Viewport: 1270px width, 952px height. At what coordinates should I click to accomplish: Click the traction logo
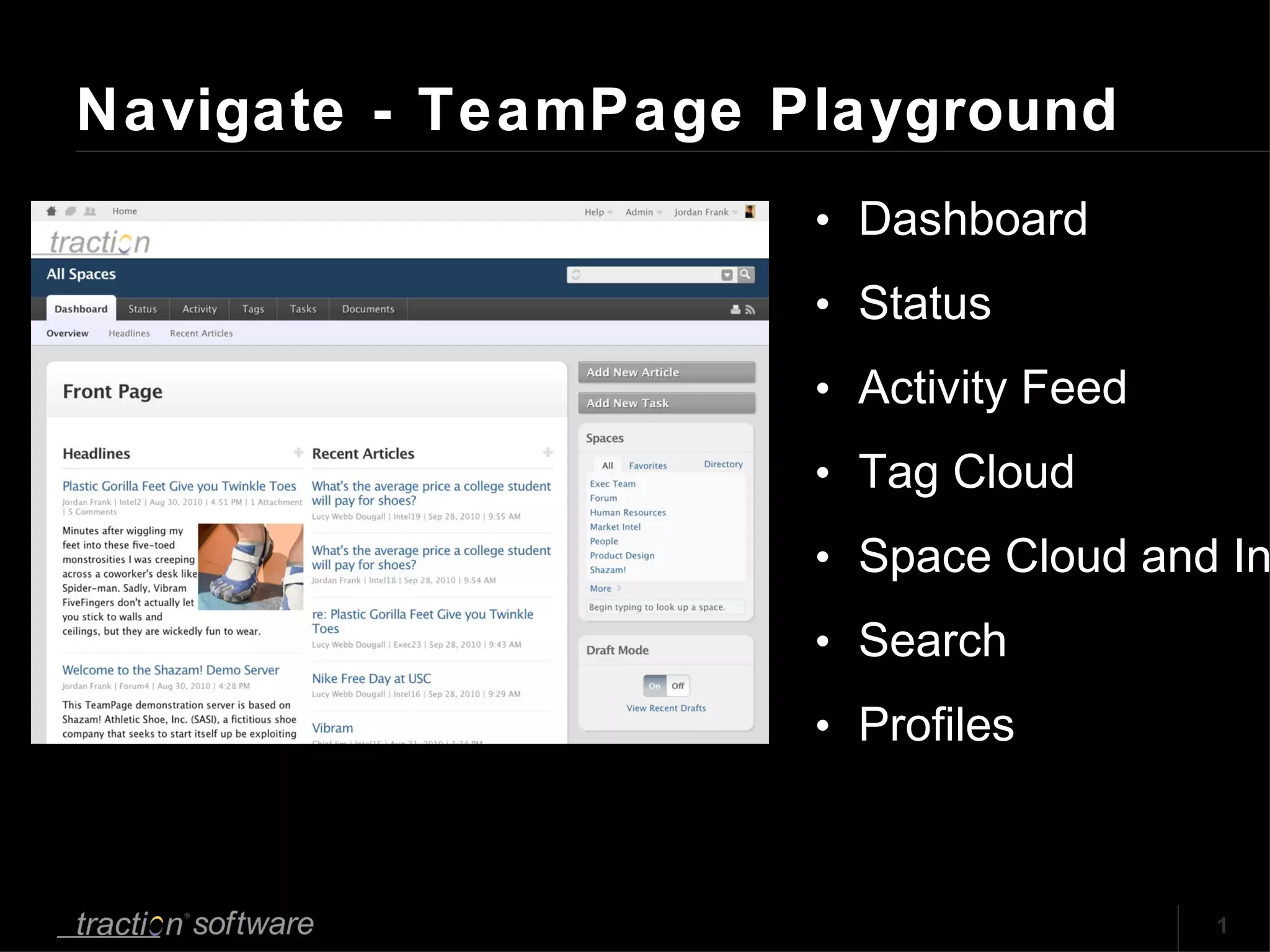(x=99, y=242)
